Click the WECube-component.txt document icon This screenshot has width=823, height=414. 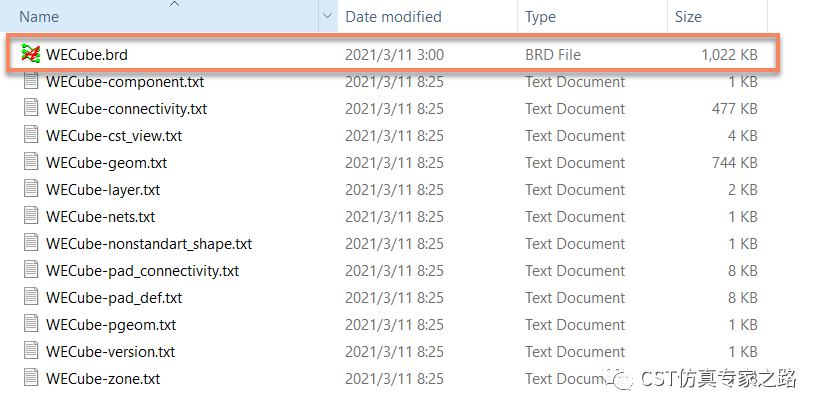pos(30,82)
